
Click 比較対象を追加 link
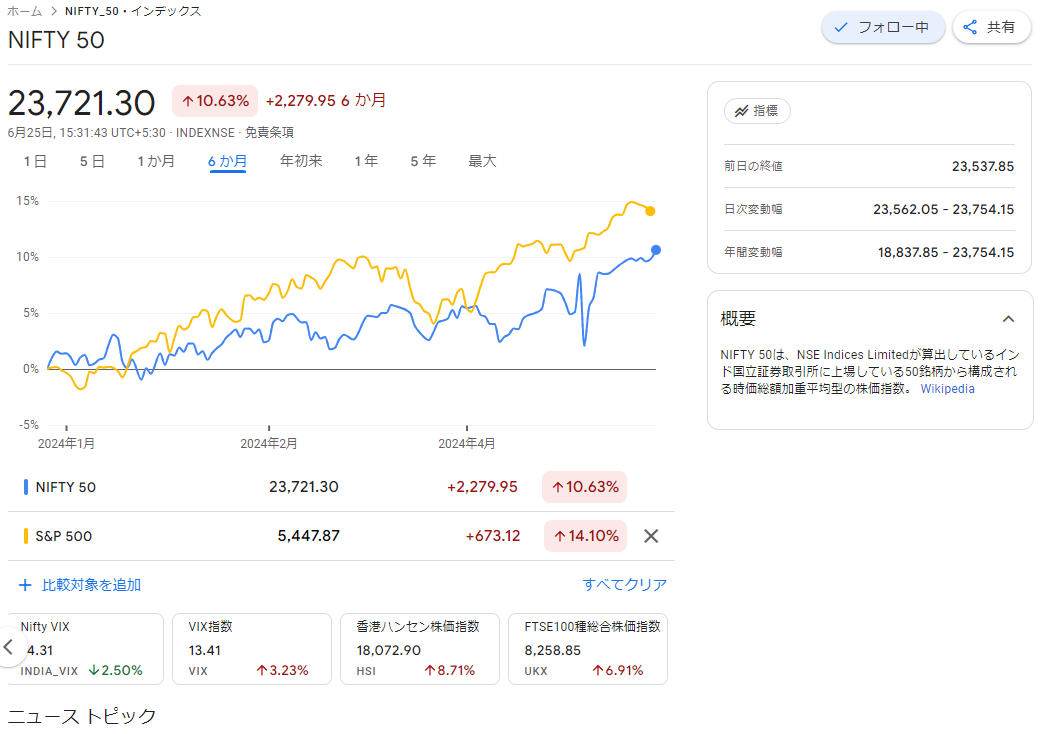coord(80,585)
